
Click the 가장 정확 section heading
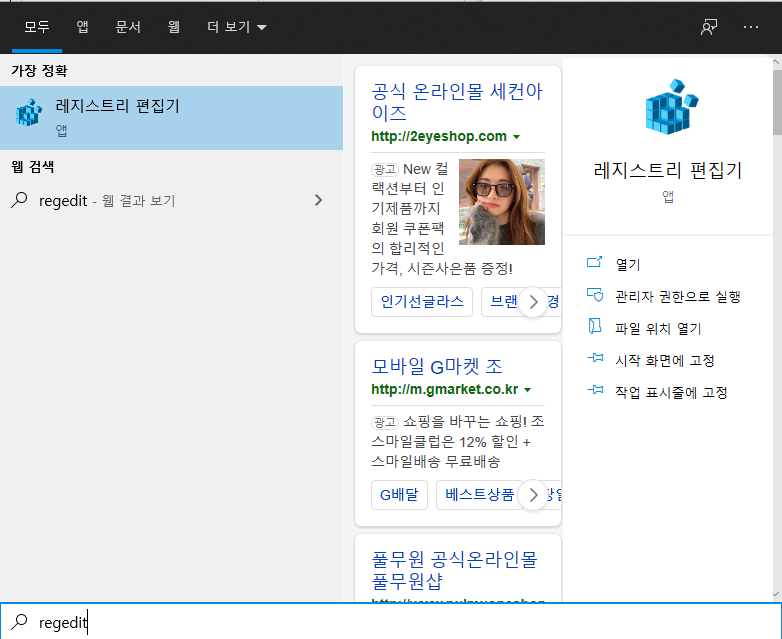coord(39,70)
